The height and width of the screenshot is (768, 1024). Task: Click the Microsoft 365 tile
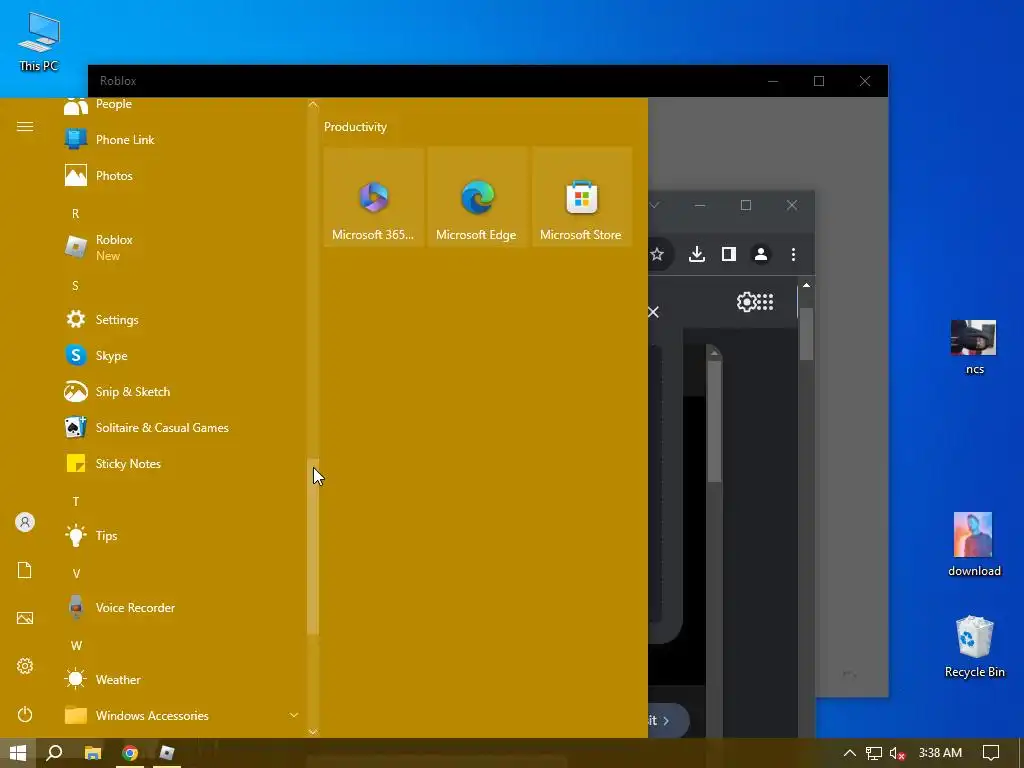374,197
